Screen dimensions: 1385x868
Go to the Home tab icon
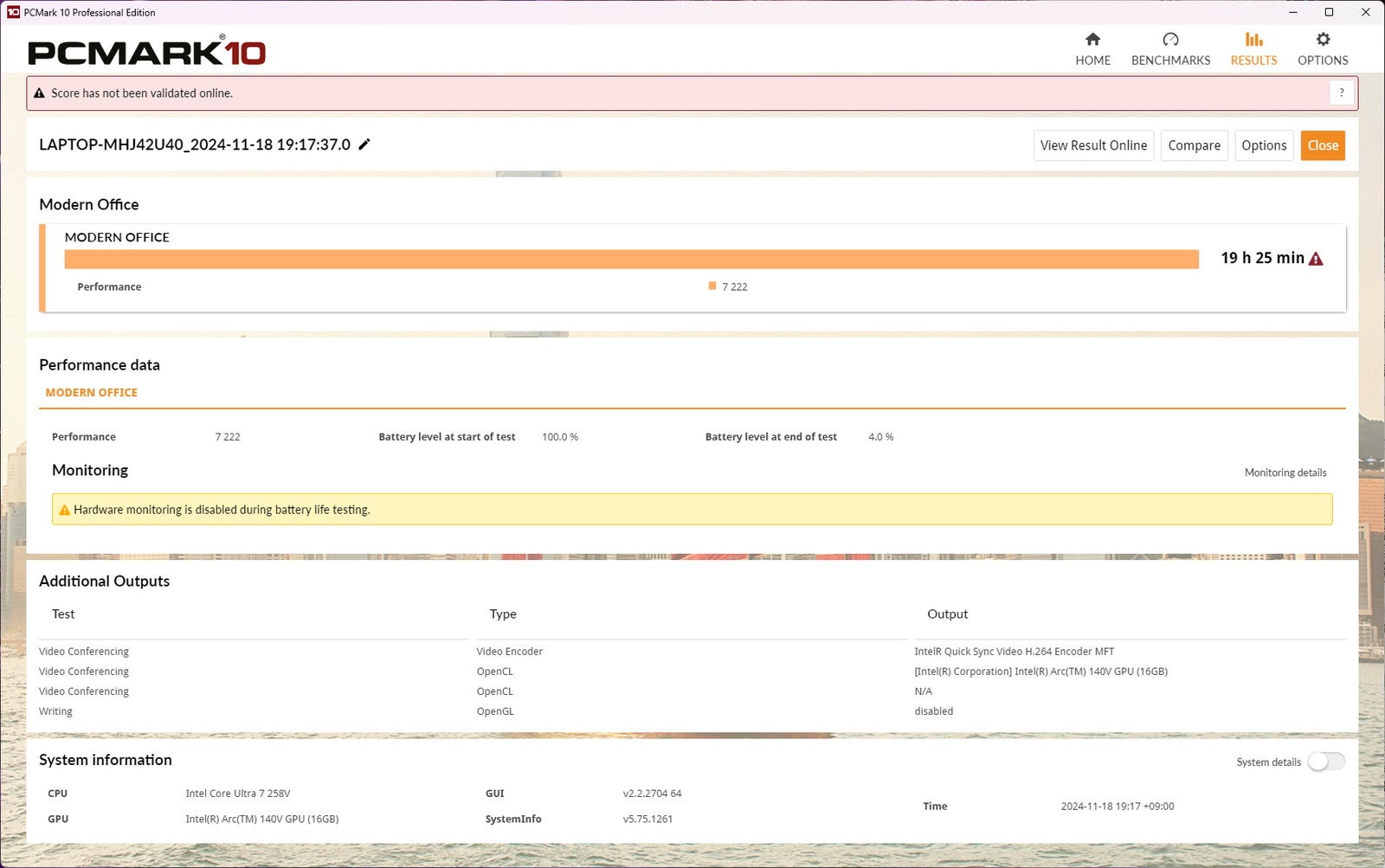coord(1092,39)
